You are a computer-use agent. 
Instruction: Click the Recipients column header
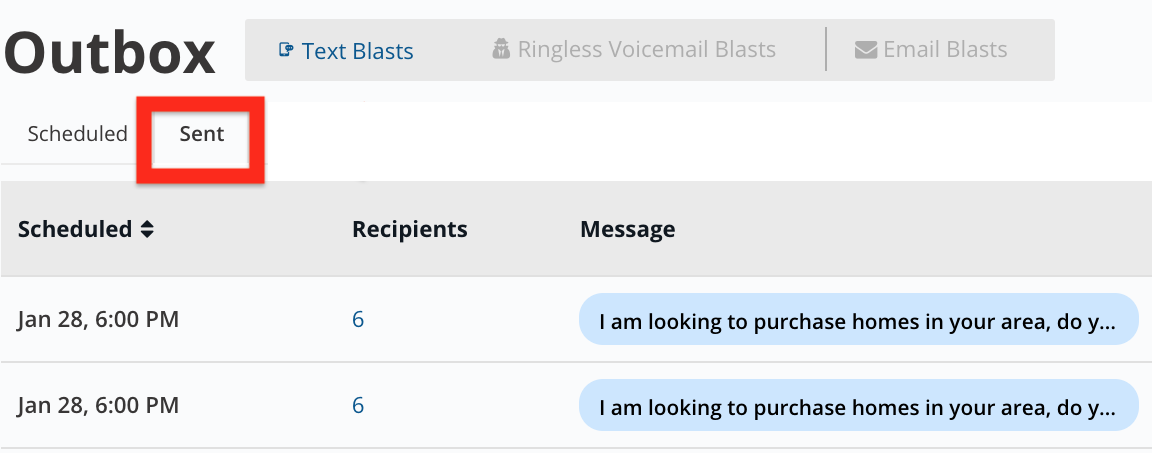coord(409,229)
